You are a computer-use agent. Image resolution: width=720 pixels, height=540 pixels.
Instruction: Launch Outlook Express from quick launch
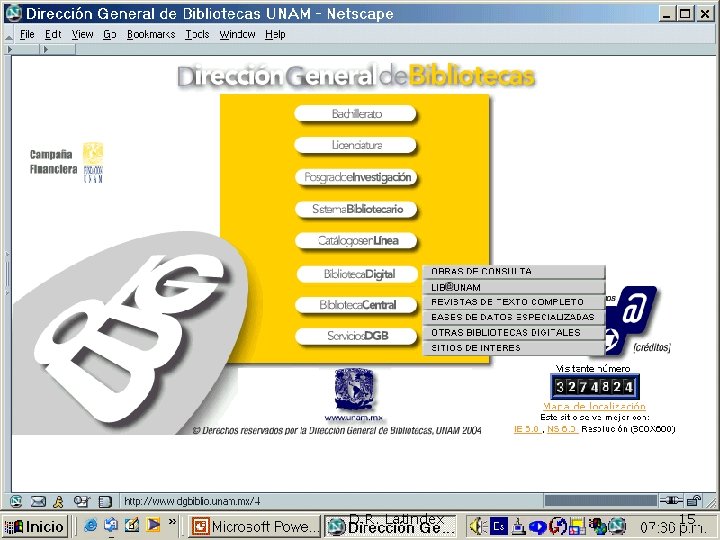[x=111, y=525]
